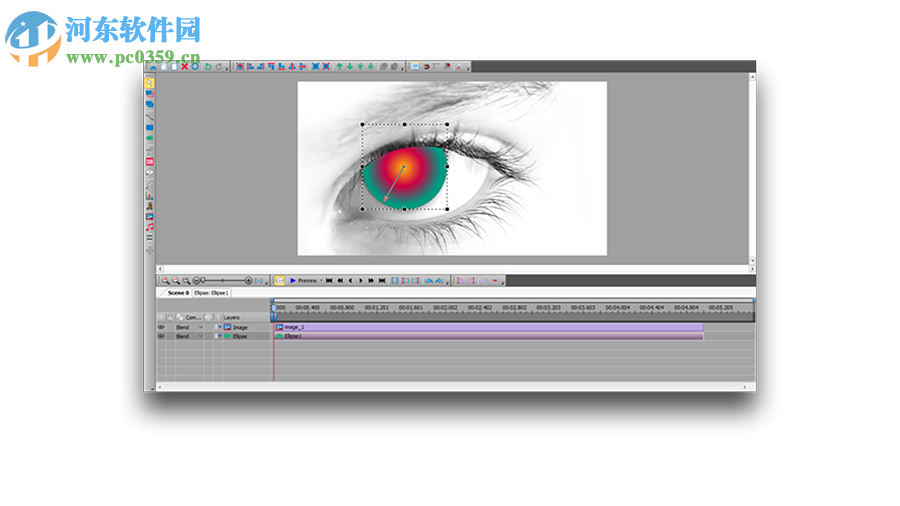Select the Ellipse1 clip on timeline

pos(489,336)
